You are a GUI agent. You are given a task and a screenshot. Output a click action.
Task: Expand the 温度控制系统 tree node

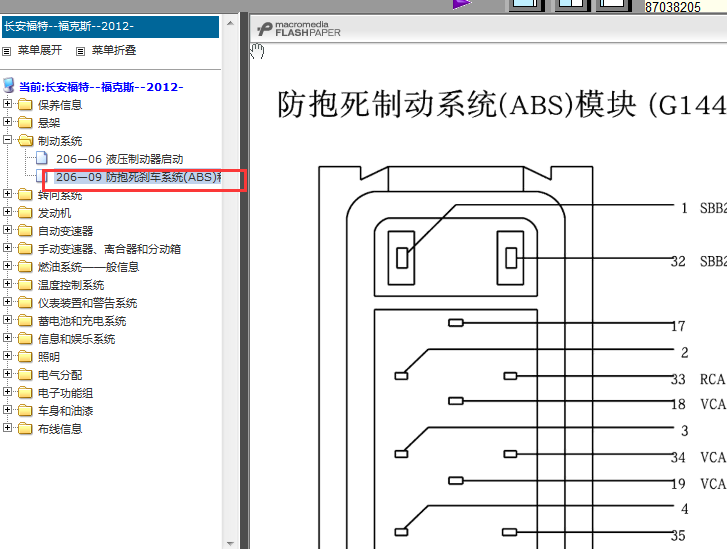pos(7,283)
